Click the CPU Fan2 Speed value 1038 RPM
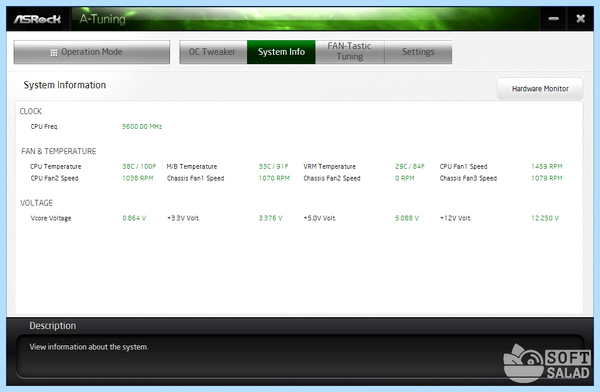 tap(138, 178)
